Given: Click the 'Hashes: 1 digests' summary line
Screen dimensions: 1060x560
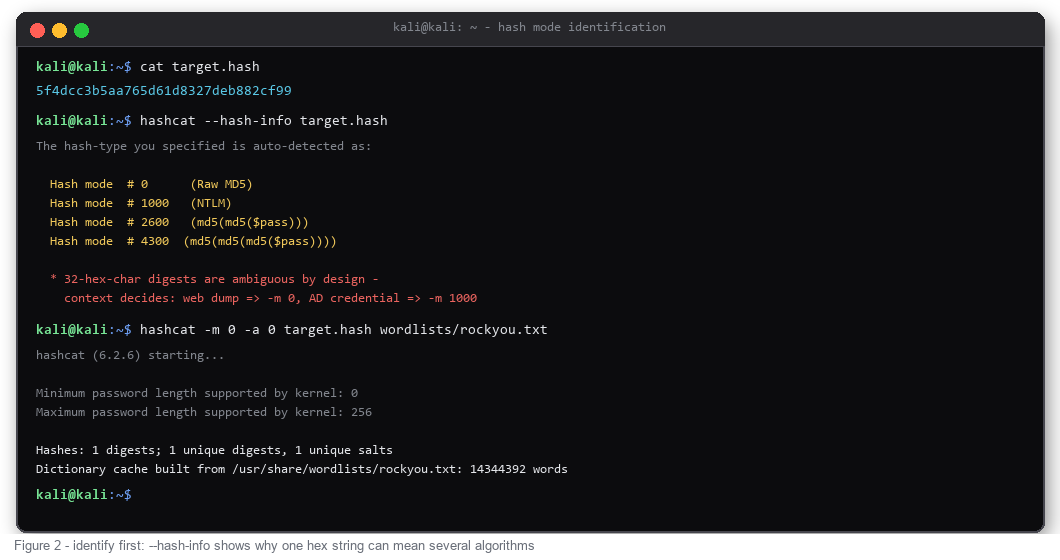Looking at the screenshot, I should 214,450.
